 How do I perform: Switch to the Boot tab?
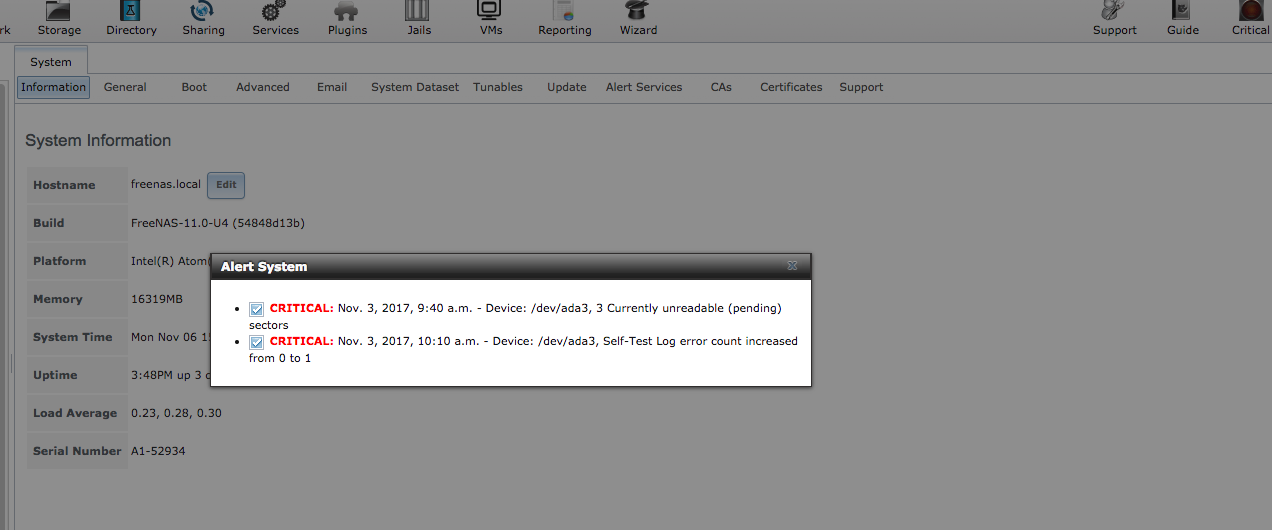194,87
